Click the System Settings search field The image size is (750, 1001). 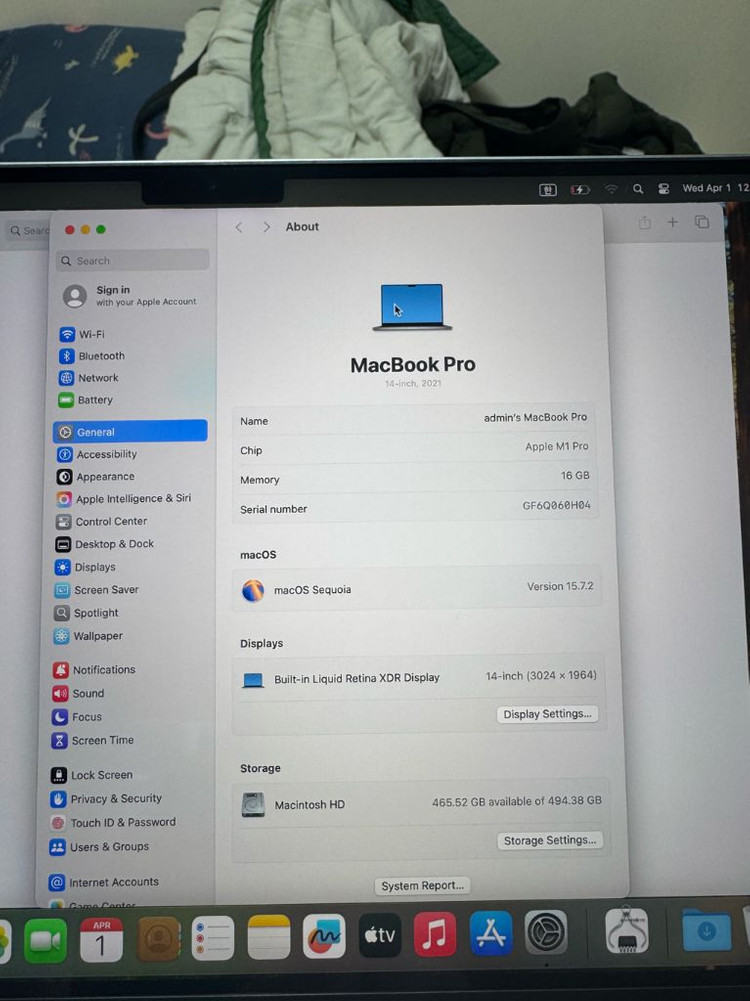[x=133, y=260]
